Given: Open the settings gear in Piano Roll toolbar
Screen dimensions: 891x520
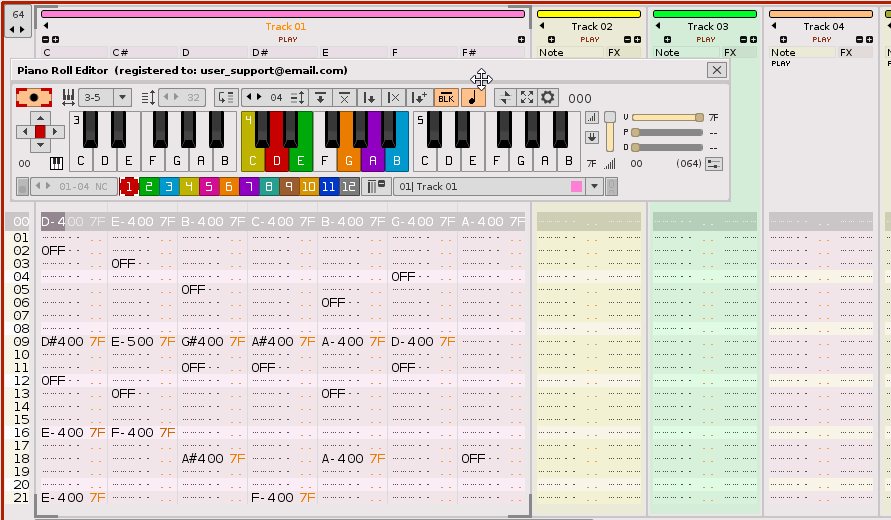Looking at the screenshot, I should 548,97.
